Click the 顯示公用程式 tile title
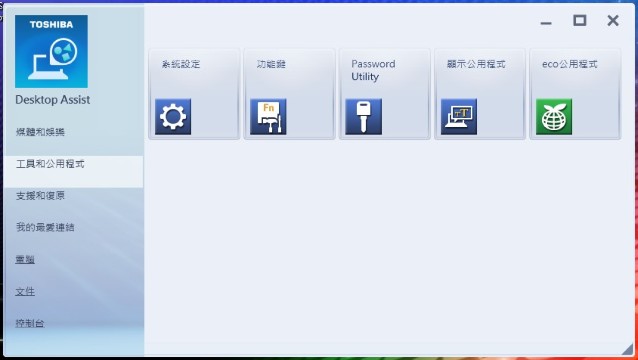This screenshot has height=360, width=638. pyautogui.click(x=476, y=64)
